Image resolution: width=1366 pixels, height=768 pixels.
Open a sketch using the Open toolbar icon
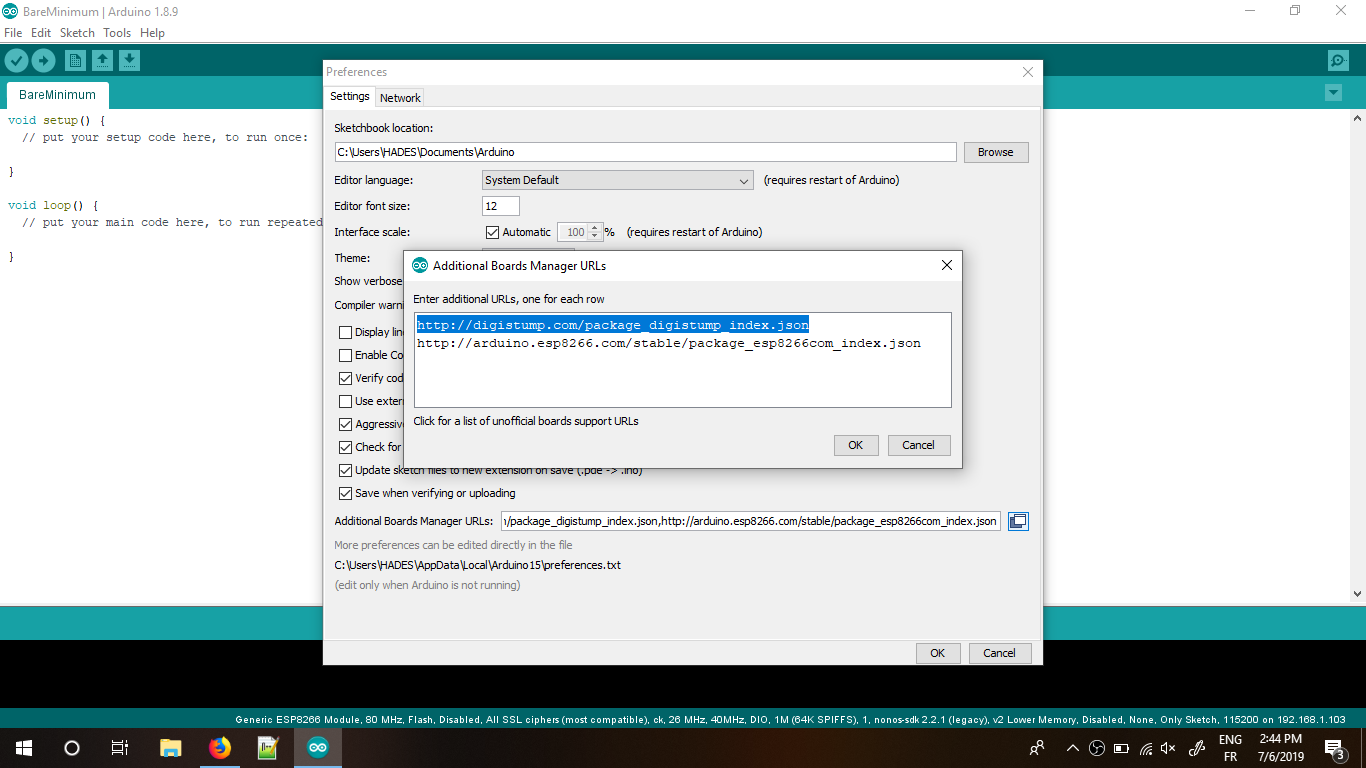tap(102, 60)
